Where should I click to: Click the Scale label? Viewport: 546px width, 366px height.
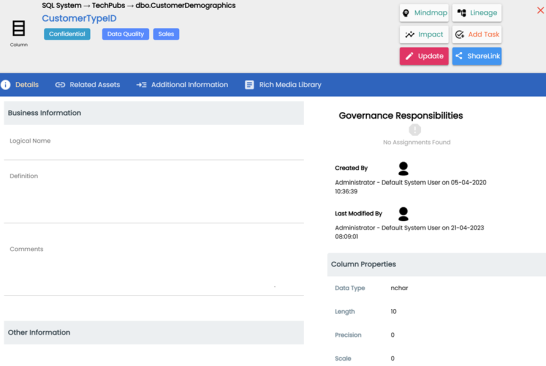(x=343, y=358)
